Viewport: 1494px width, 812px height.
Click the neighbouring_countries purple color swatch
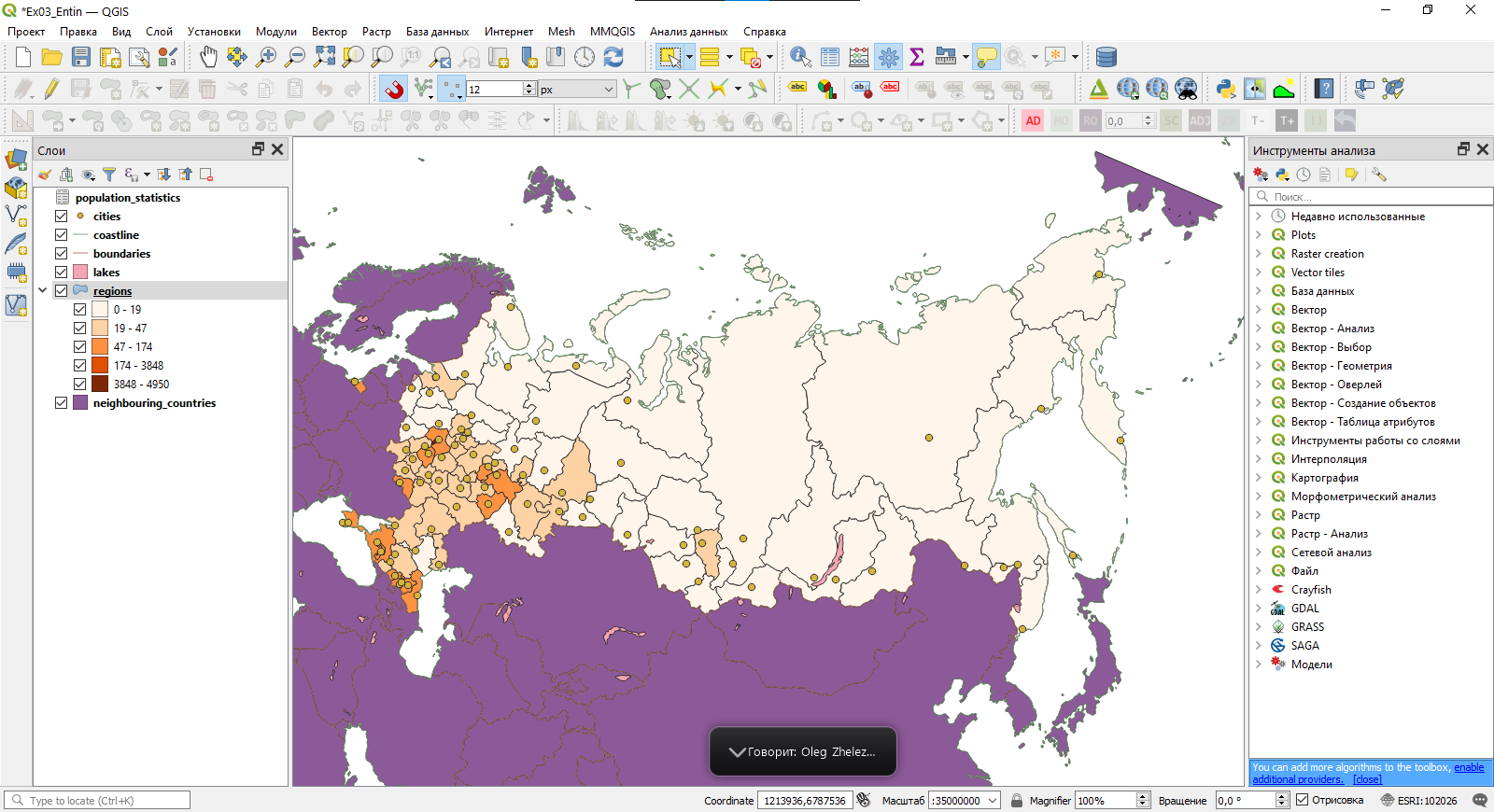click(80, 403)
